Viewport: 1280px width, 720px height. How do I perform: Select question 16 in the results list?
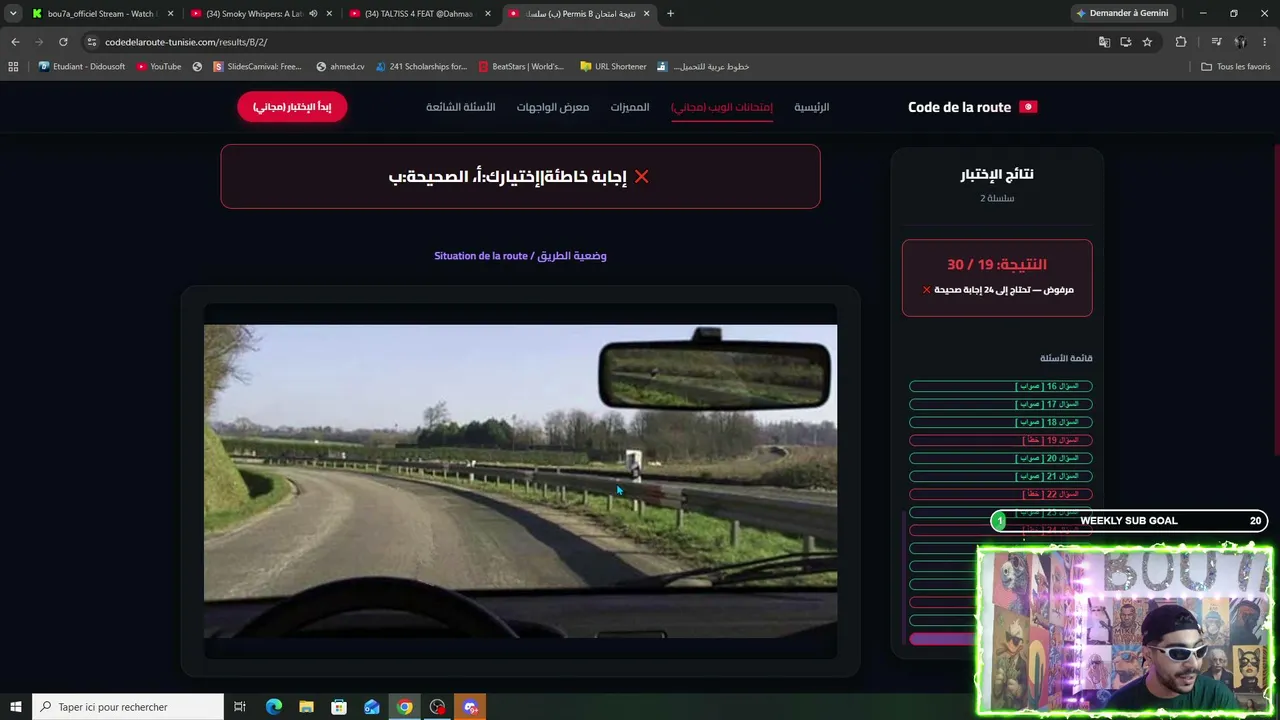1001,386
